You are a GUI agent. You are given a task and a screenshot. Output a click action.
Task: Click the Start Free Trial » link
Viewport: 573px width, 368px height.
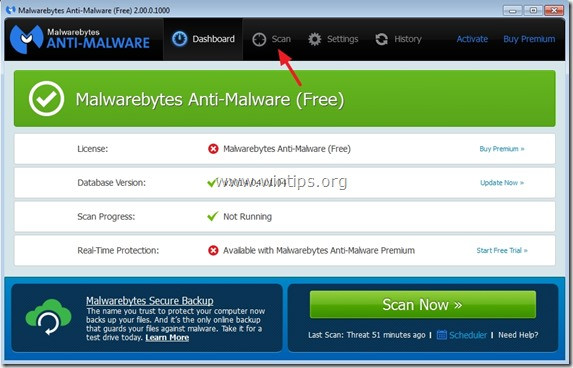(x=502, y=250)
